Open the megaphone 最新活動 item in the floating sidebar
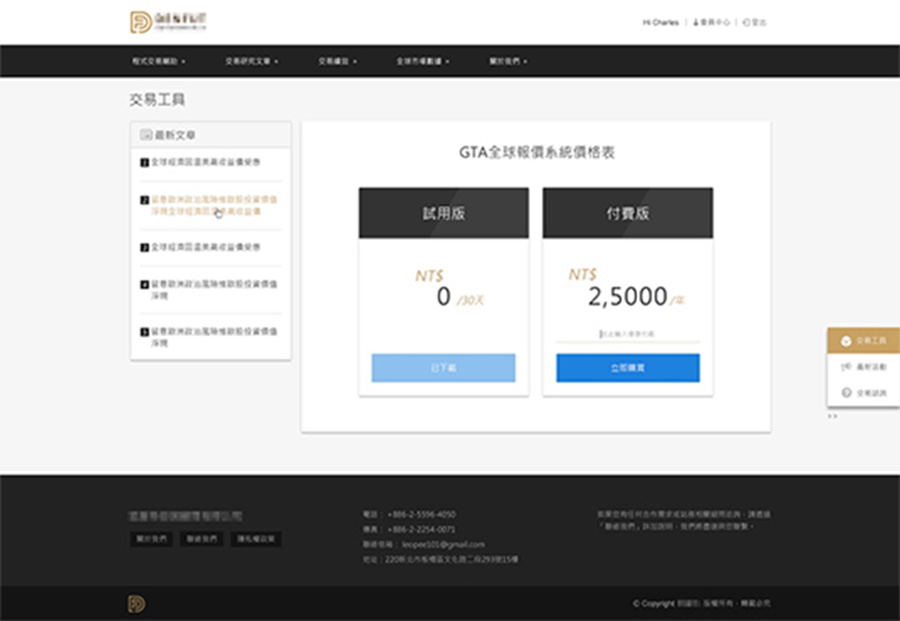Viewport: 900px width, 621px height. click(x=863, y=367)
